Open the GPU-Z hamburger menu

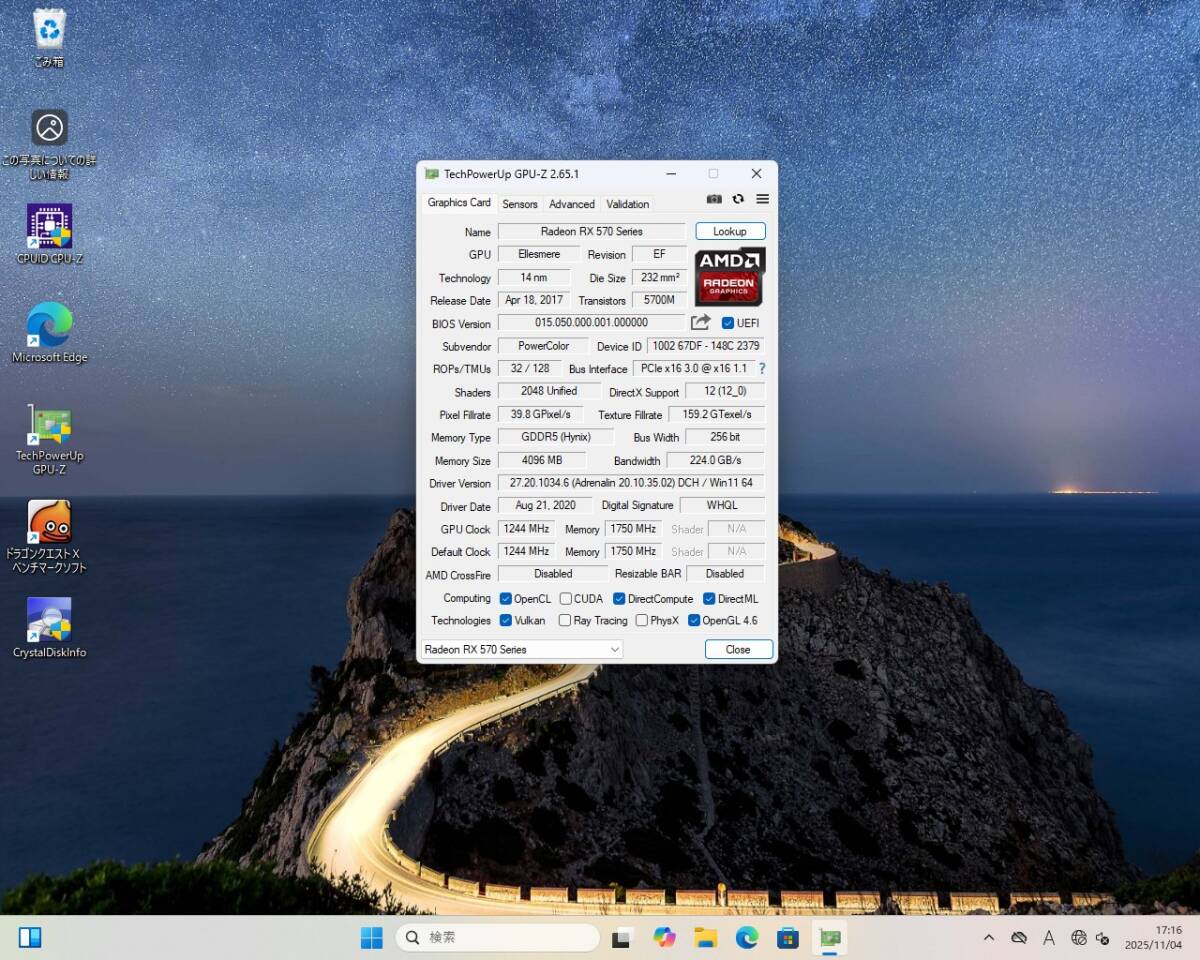pyautogui.click(x=762, y=200)
